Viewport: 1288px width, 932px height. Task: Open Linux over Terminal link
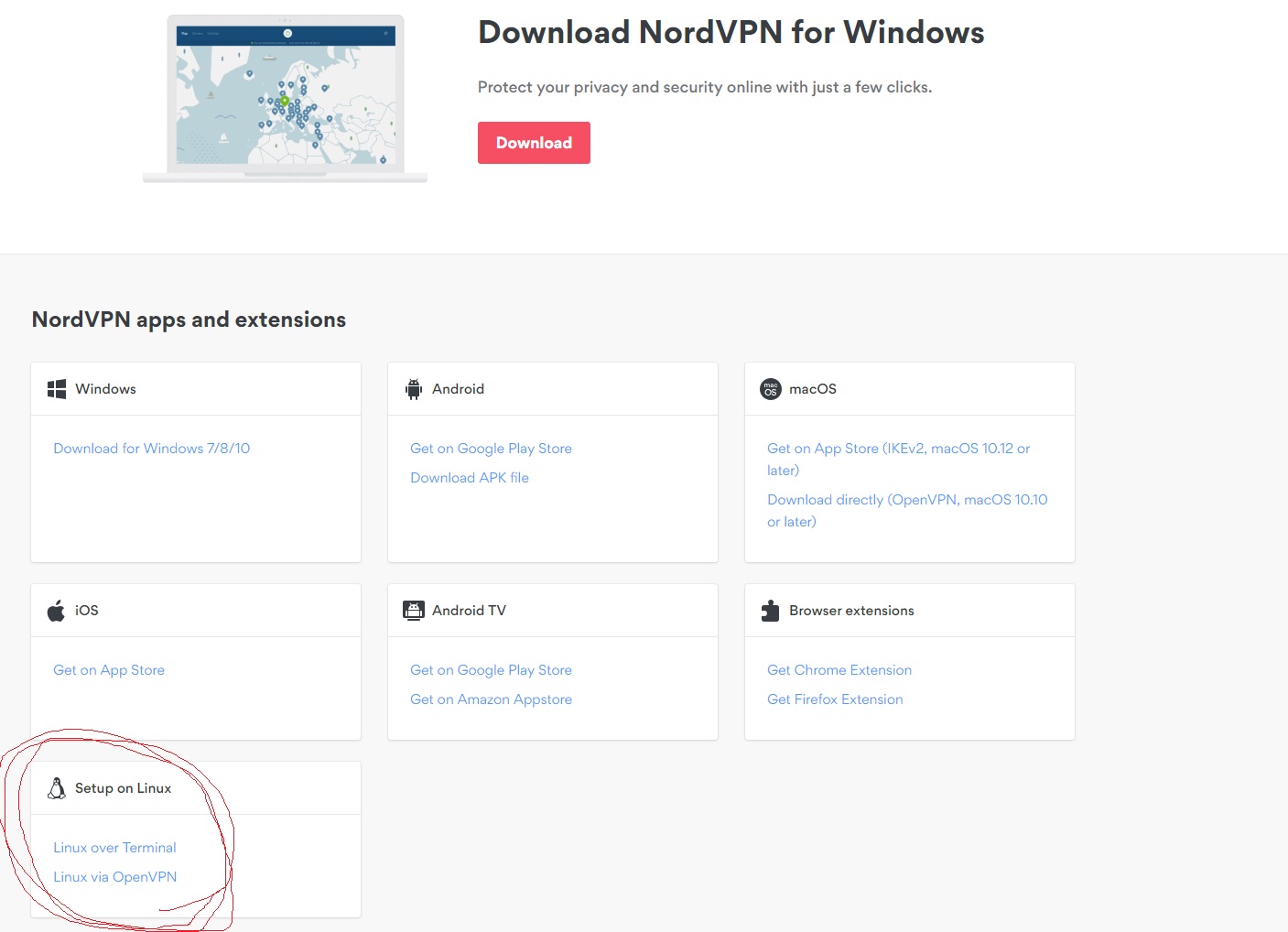(x=114, y=848)
